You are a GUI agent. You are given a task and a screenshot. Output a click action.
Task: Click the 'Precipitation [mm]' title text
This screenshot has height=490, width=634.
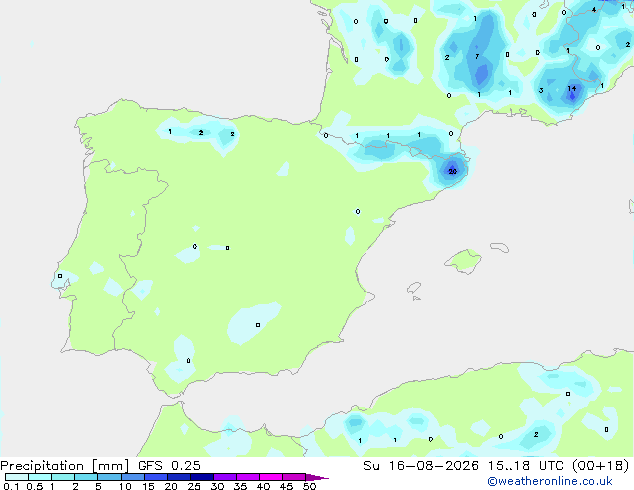click(x=64, y=466)
